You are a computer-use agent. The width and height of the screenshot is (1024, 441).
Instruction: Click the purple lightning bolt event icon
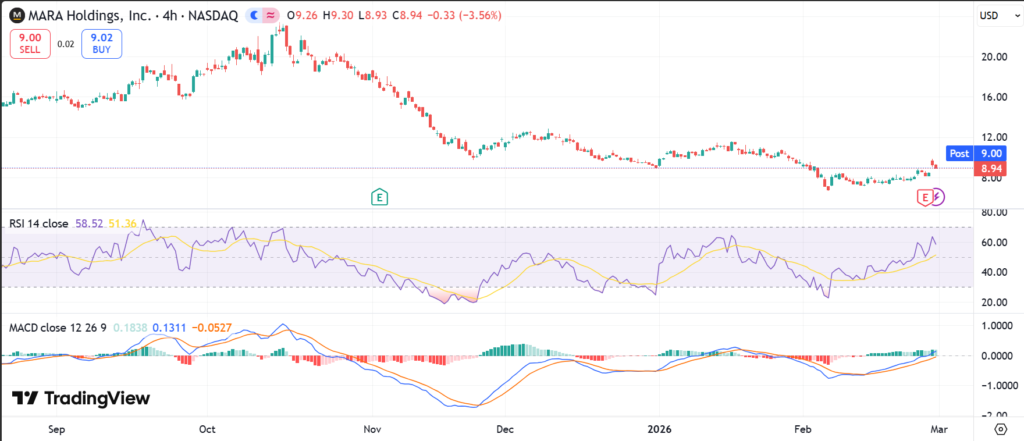[938, 198]
